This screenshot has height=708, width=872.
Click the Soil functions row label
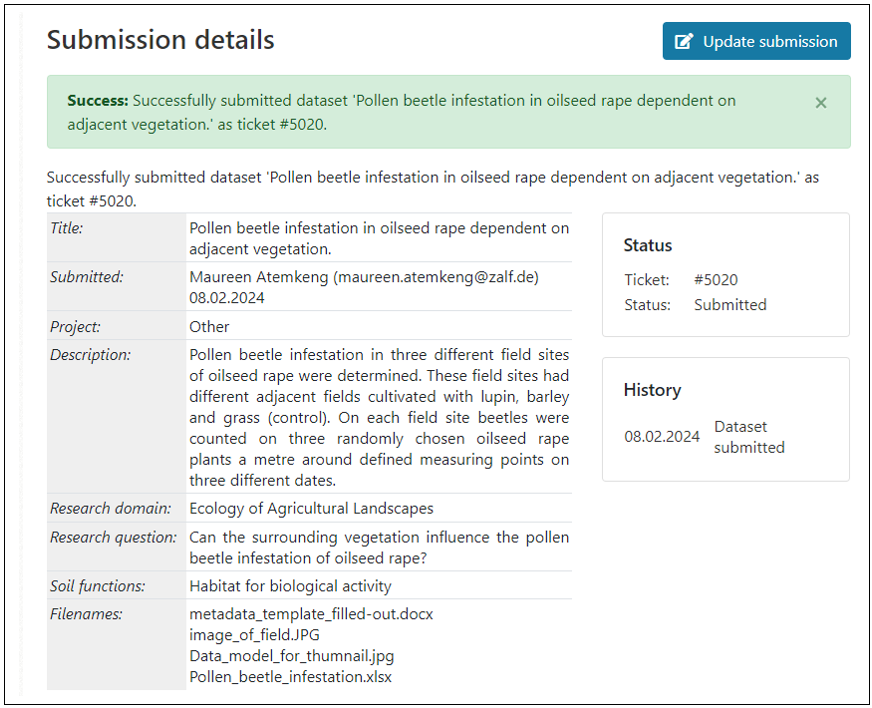[98, 586]
